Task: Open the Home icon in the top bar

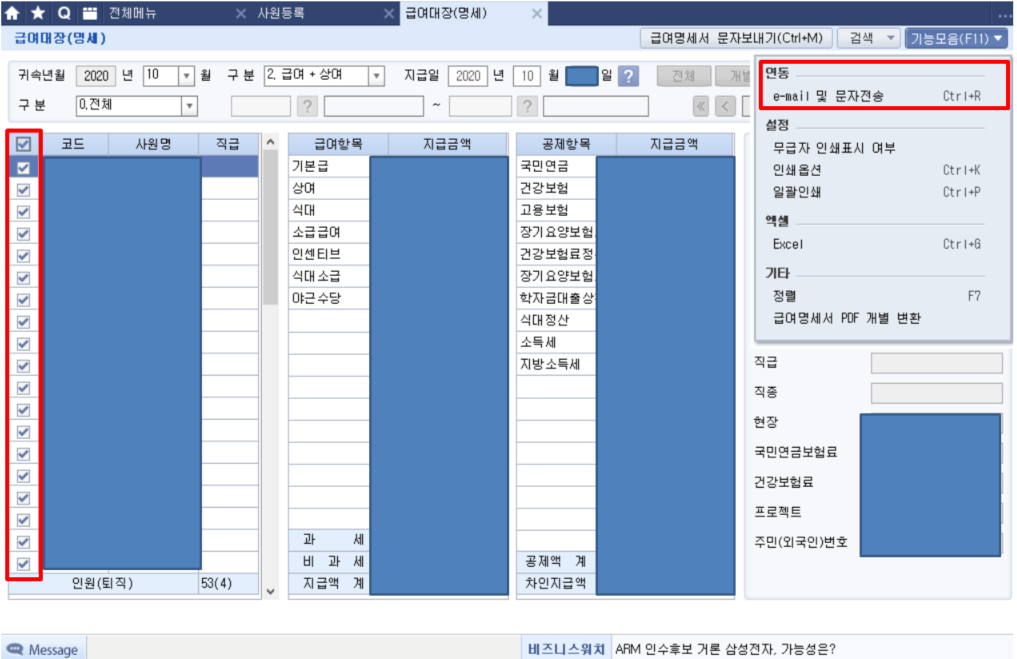Action: coord(12,12)
